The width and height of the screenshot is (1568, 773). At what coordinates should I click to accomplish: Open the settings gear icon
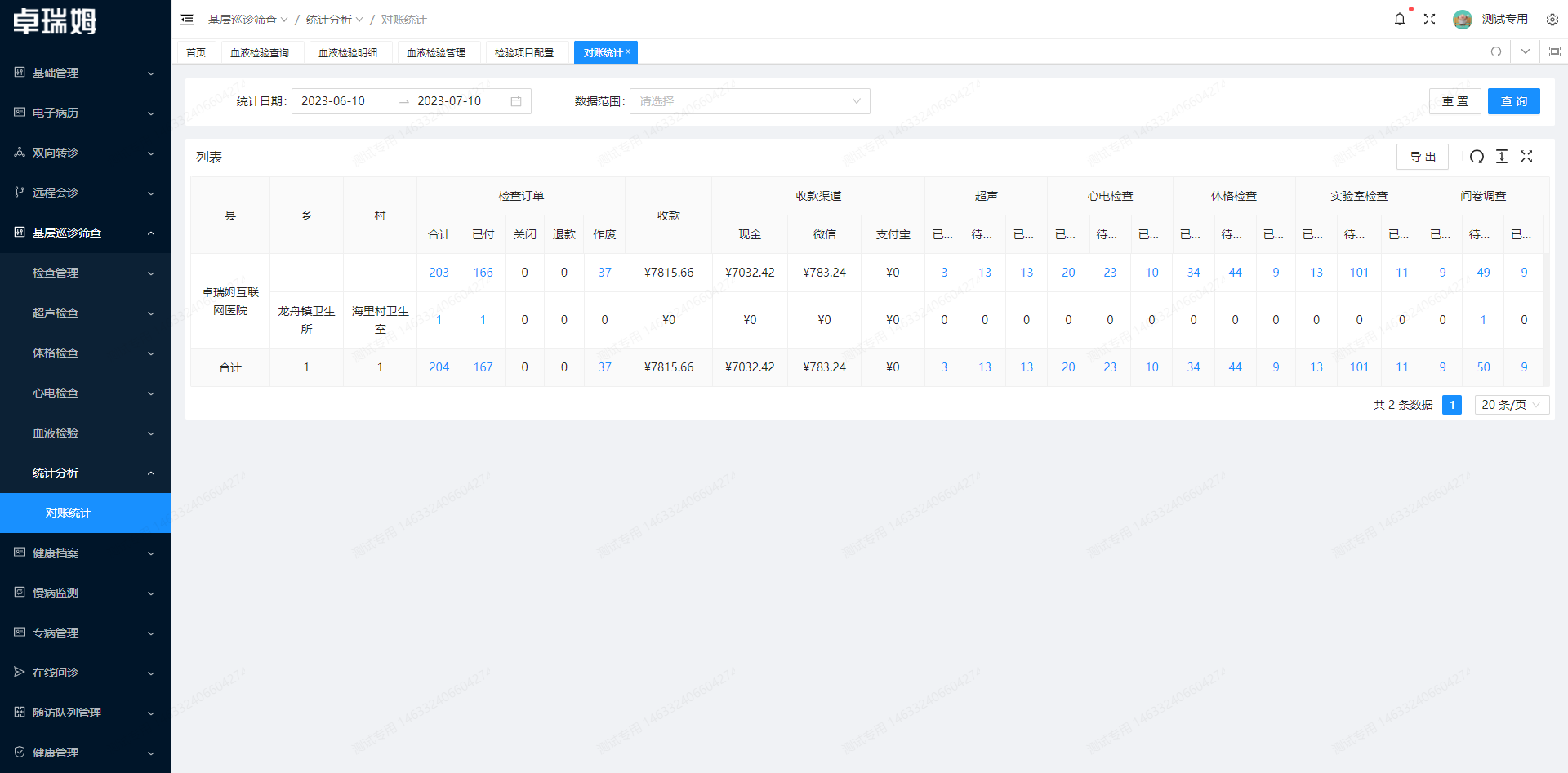point(1552,19)
